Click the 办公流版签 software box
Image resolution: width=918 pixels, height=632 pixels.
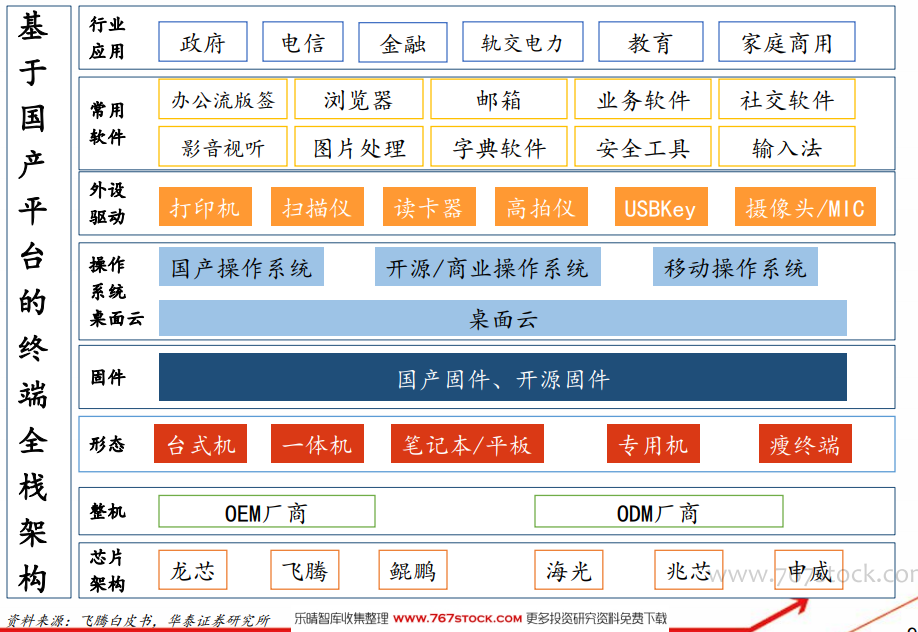(222, 99)
